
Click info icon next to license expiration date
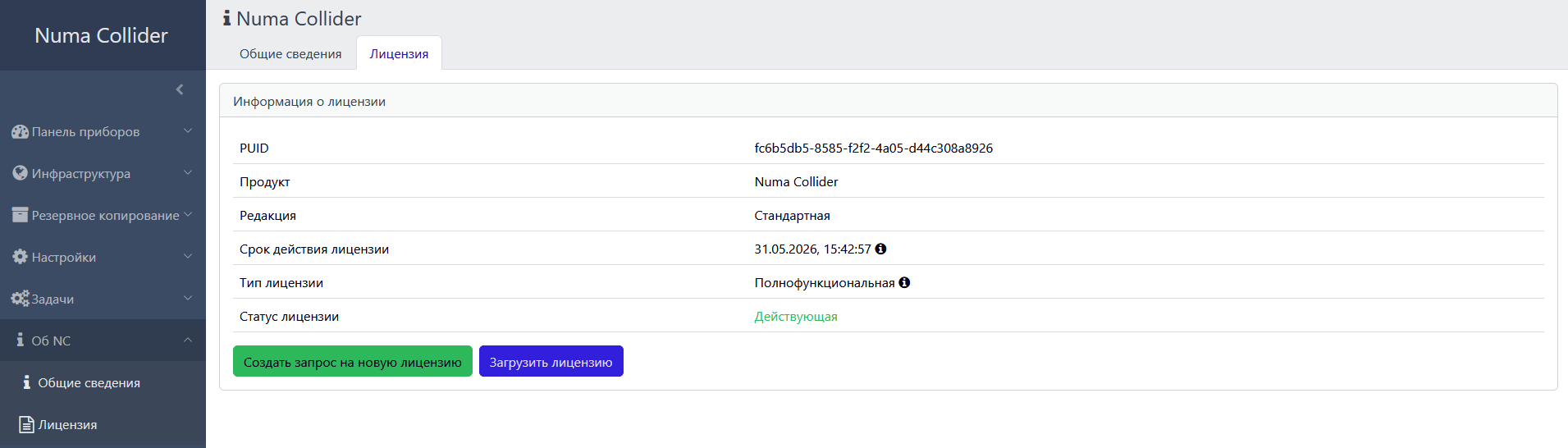880,249
